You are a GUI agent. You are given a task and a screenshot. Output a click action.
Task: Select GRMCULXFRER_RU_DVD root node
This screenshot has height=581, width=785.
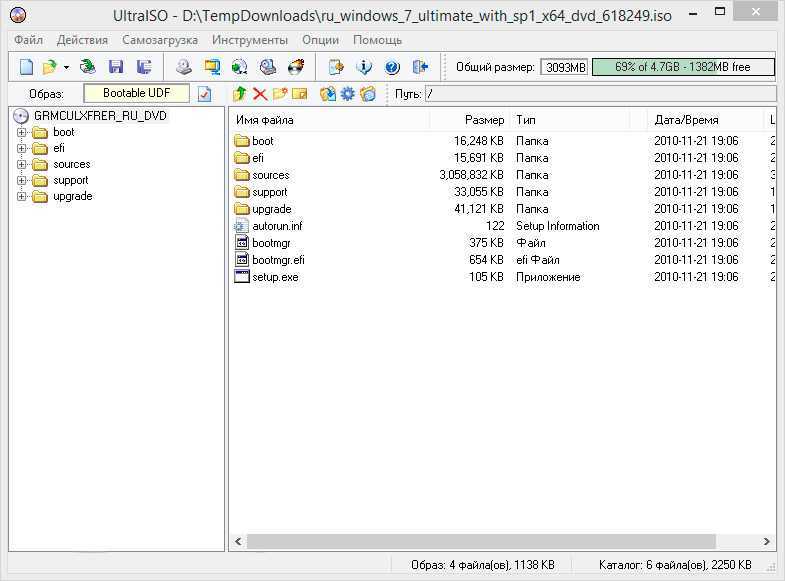tap(100, 116)
